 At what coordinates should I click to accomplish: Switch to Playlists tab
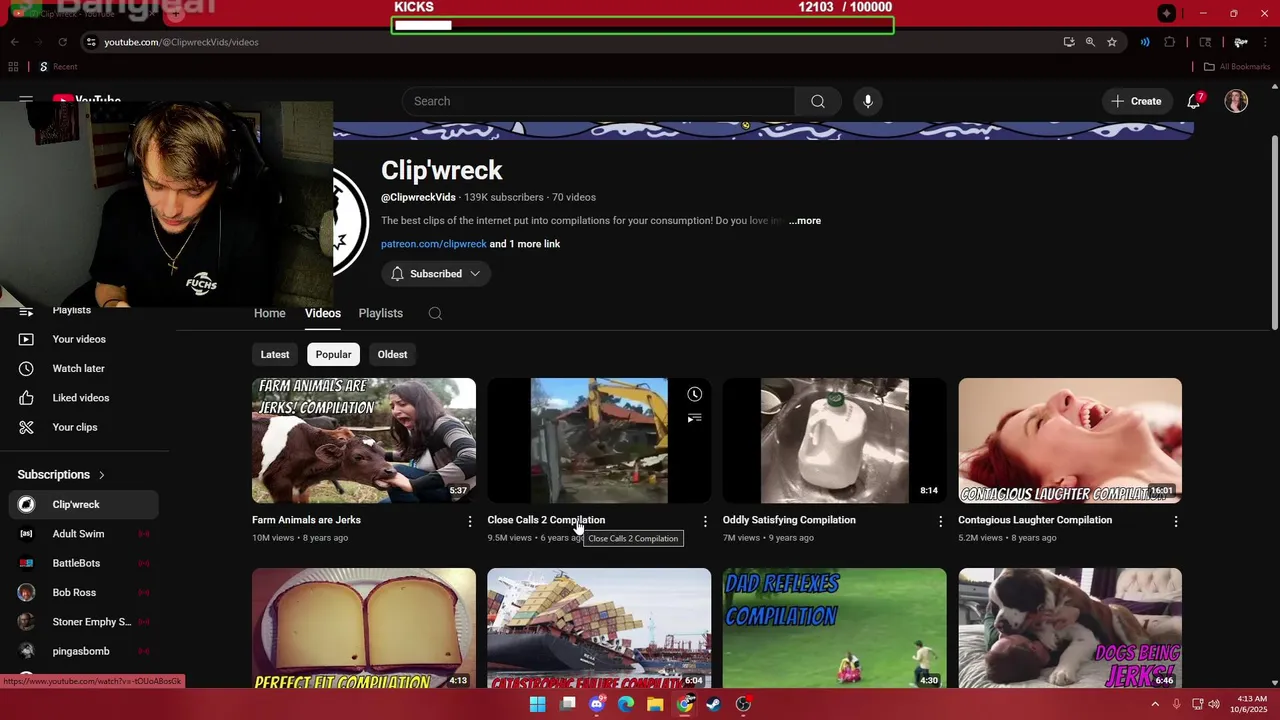pyautogui.click(x=381, y=313)
